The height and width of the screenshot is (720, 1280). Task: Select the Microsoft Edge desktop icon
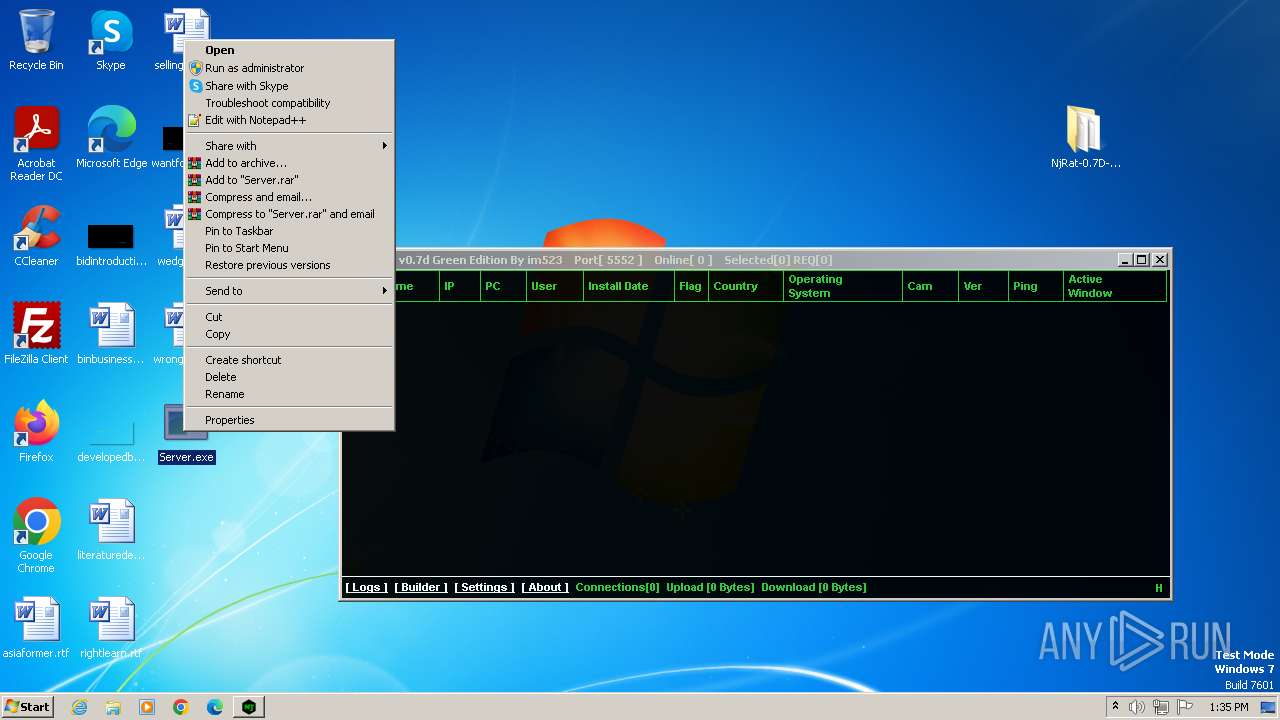[111, 138]
